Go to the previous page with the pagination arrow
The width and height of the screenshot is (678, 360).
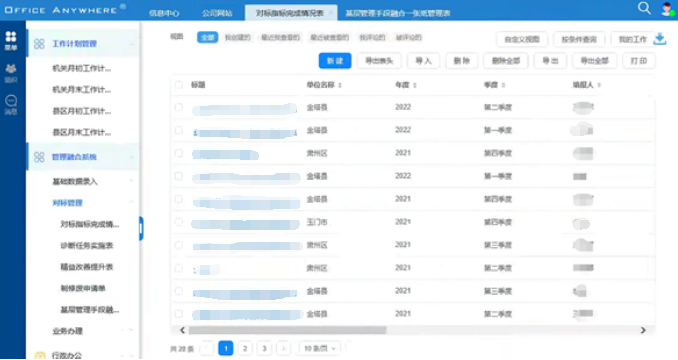click(x=207, y=348)
